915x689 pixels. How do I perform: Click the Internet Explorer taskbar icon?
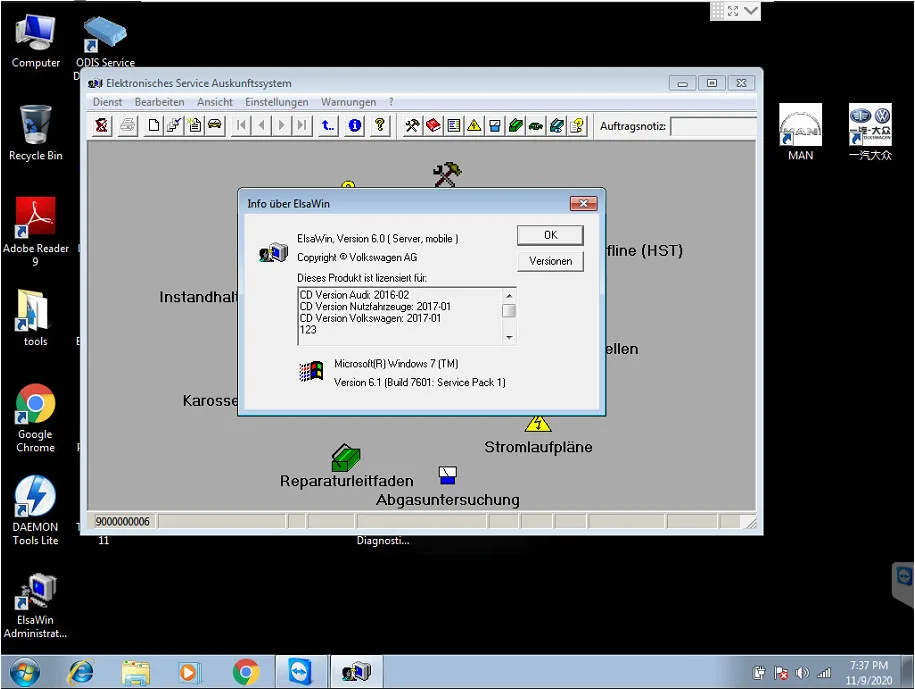tap(81, 672)
